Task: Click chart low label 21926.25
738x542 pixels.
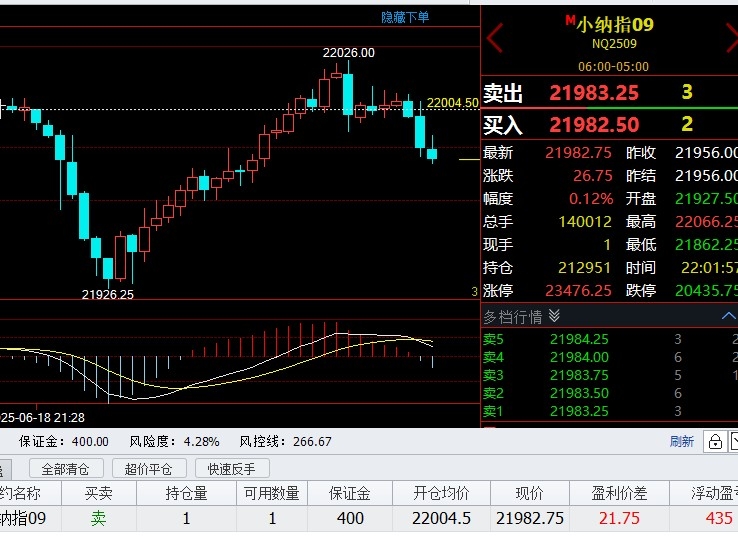Action: pyautogui.click(x=107, y=295)
